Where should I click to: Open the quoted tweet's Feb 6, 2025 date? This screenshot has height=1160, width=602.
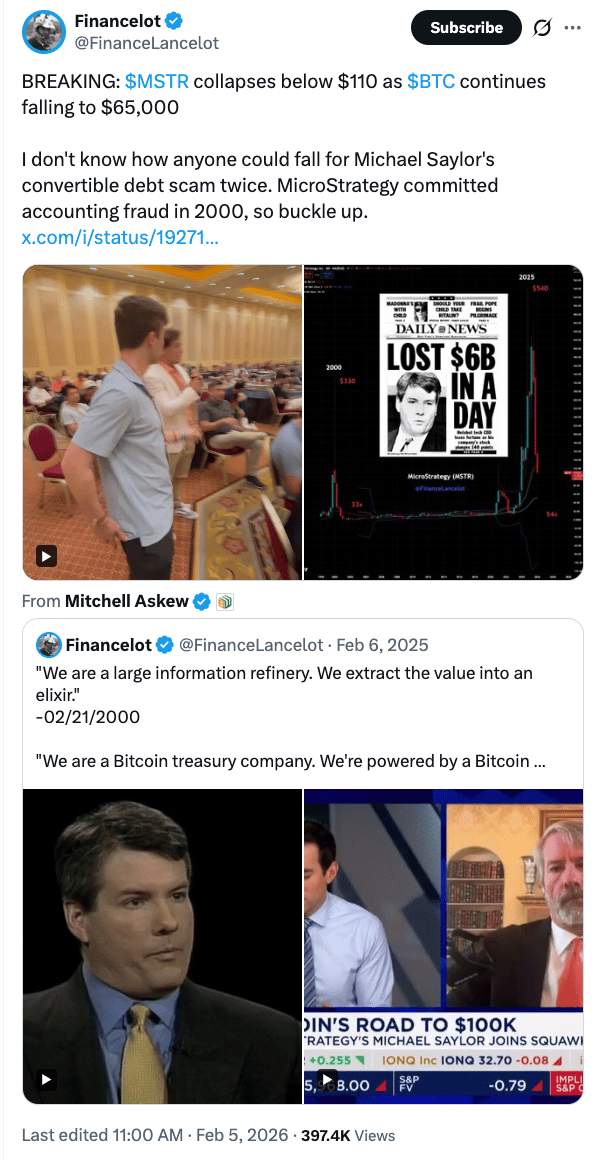click(382, 645)
